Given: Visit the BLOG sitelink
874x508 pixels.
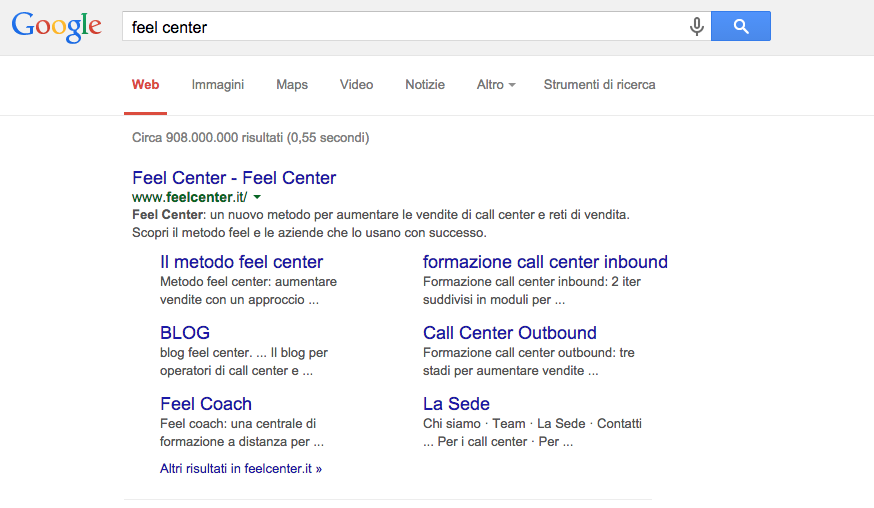Looking at the screenshot, I should tap(184, 332).
